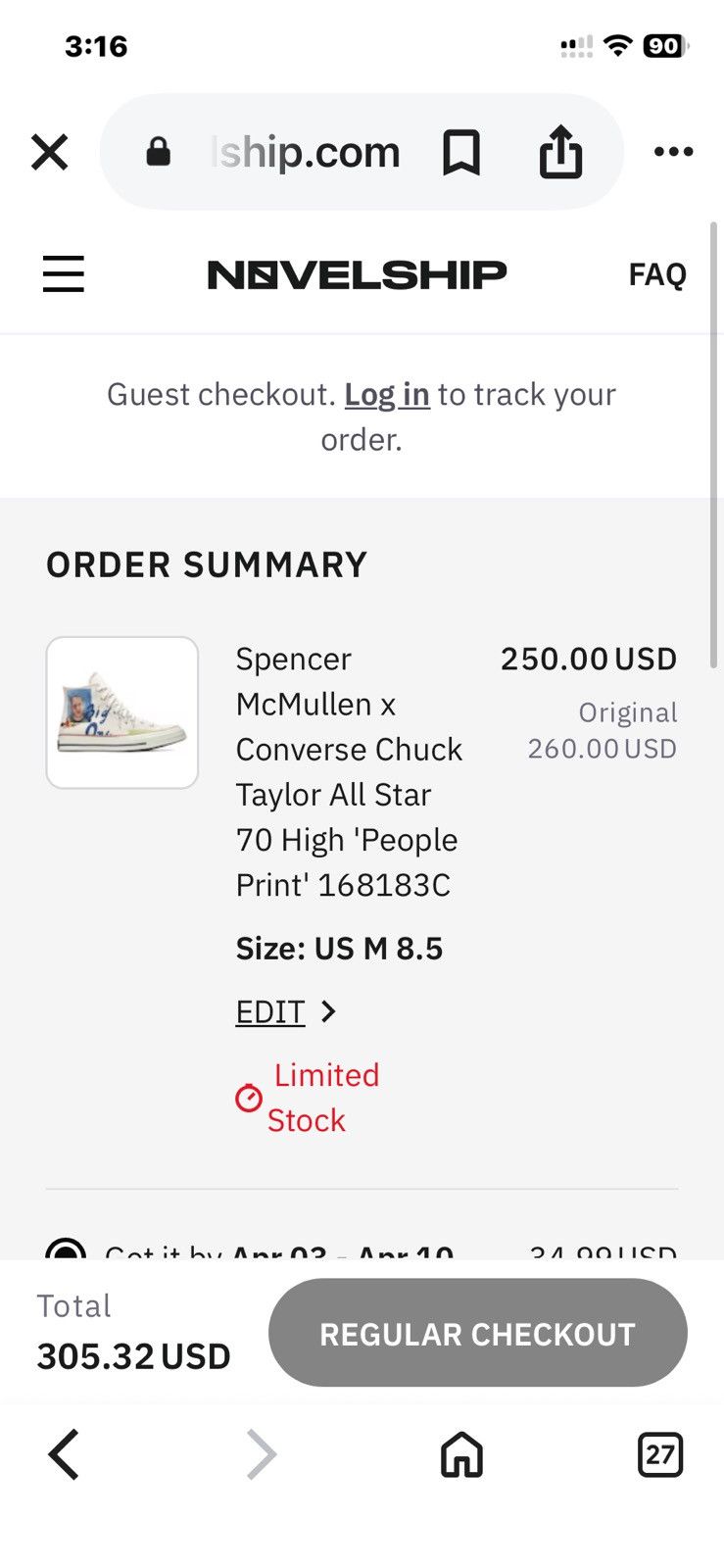The height and width of the screenshot is (1568, 724).
Task: Close the browser tab with X icon
Action: 50,152
